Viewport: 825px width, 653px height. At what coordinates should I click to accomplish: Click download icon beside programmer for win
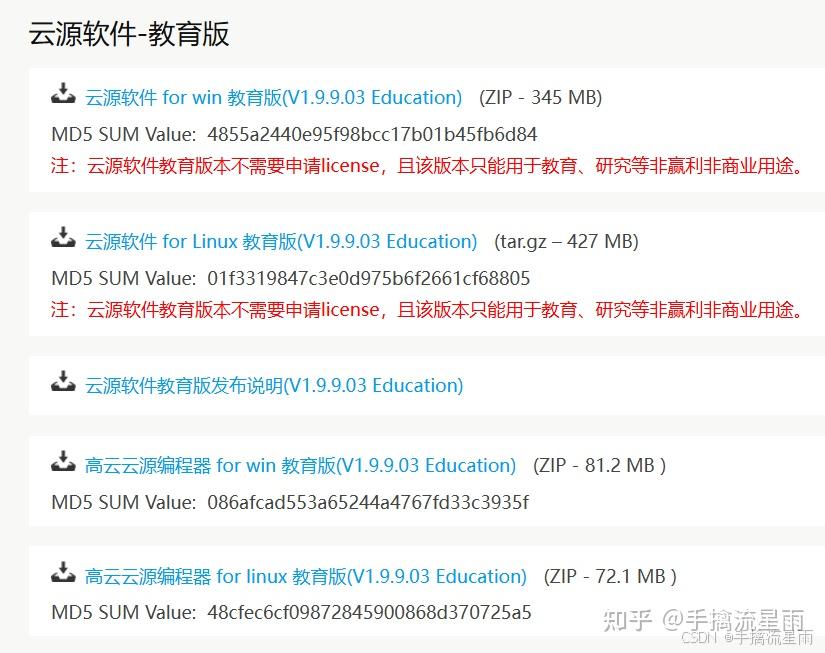click(x=63, y=461)
